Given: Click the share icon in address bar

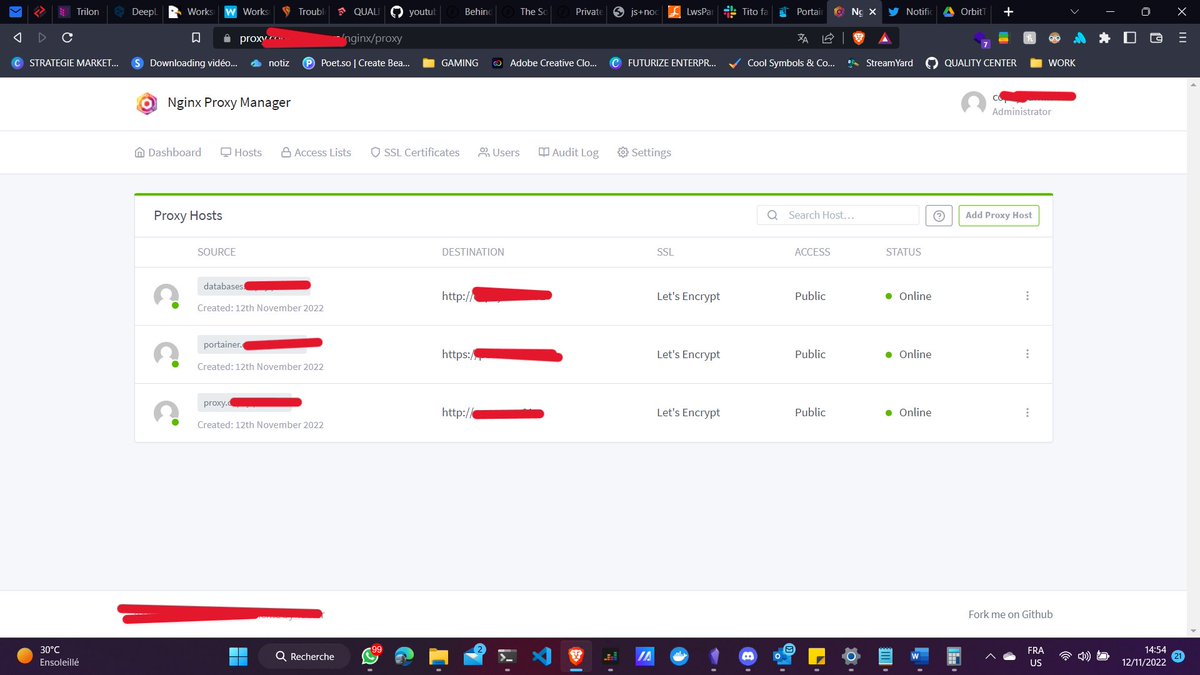Looking at the screenshot, I should point(827,38).
